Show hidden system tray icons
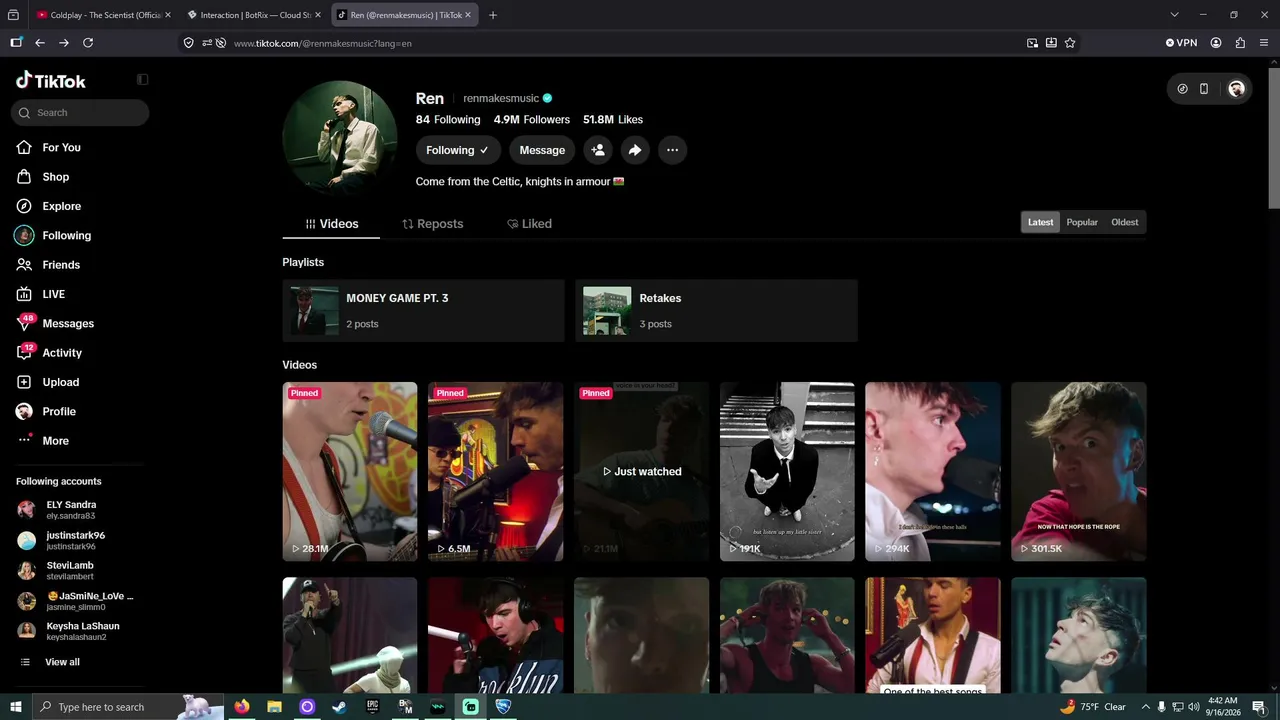 [1145, 707]
